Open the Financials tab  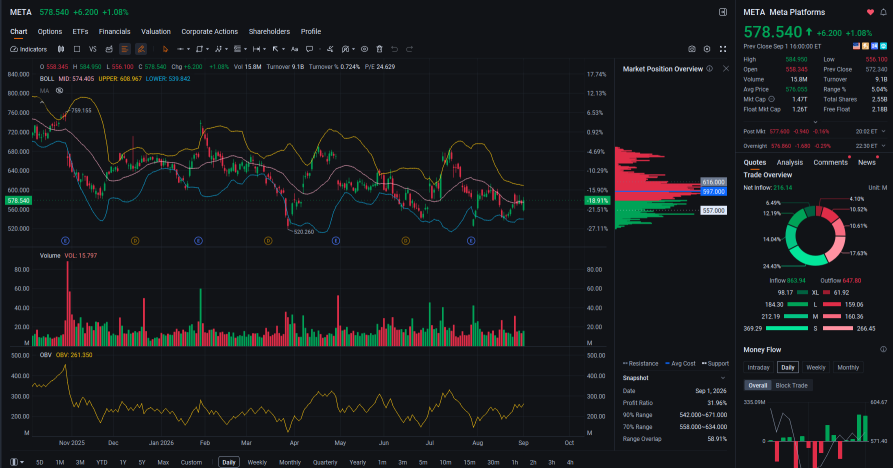[x=114, y=32]
